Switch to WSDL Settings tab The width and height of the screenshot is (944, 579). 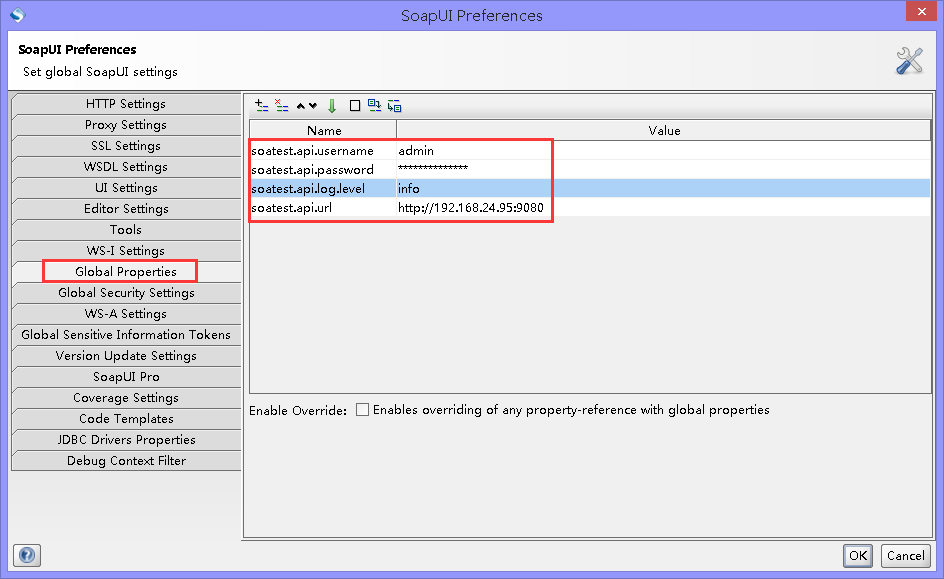126,167
